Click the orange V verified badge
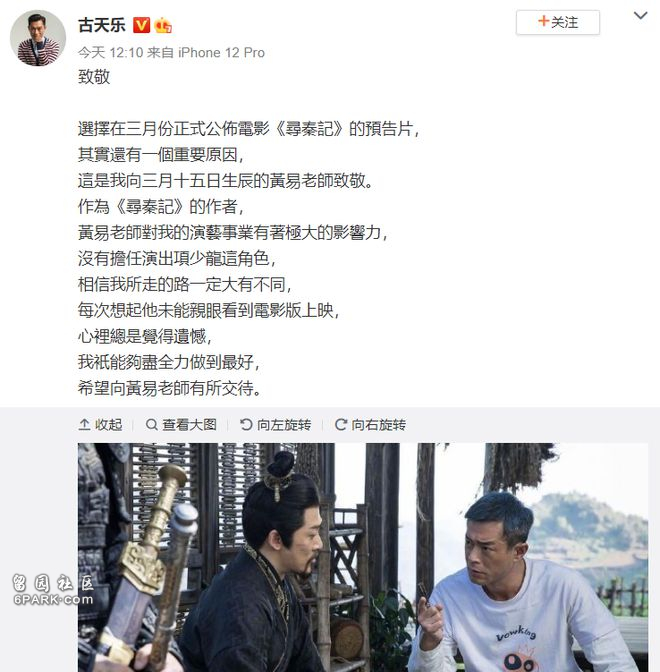The width and height of the screenshot is (660, 672). (x=141, y=25)
